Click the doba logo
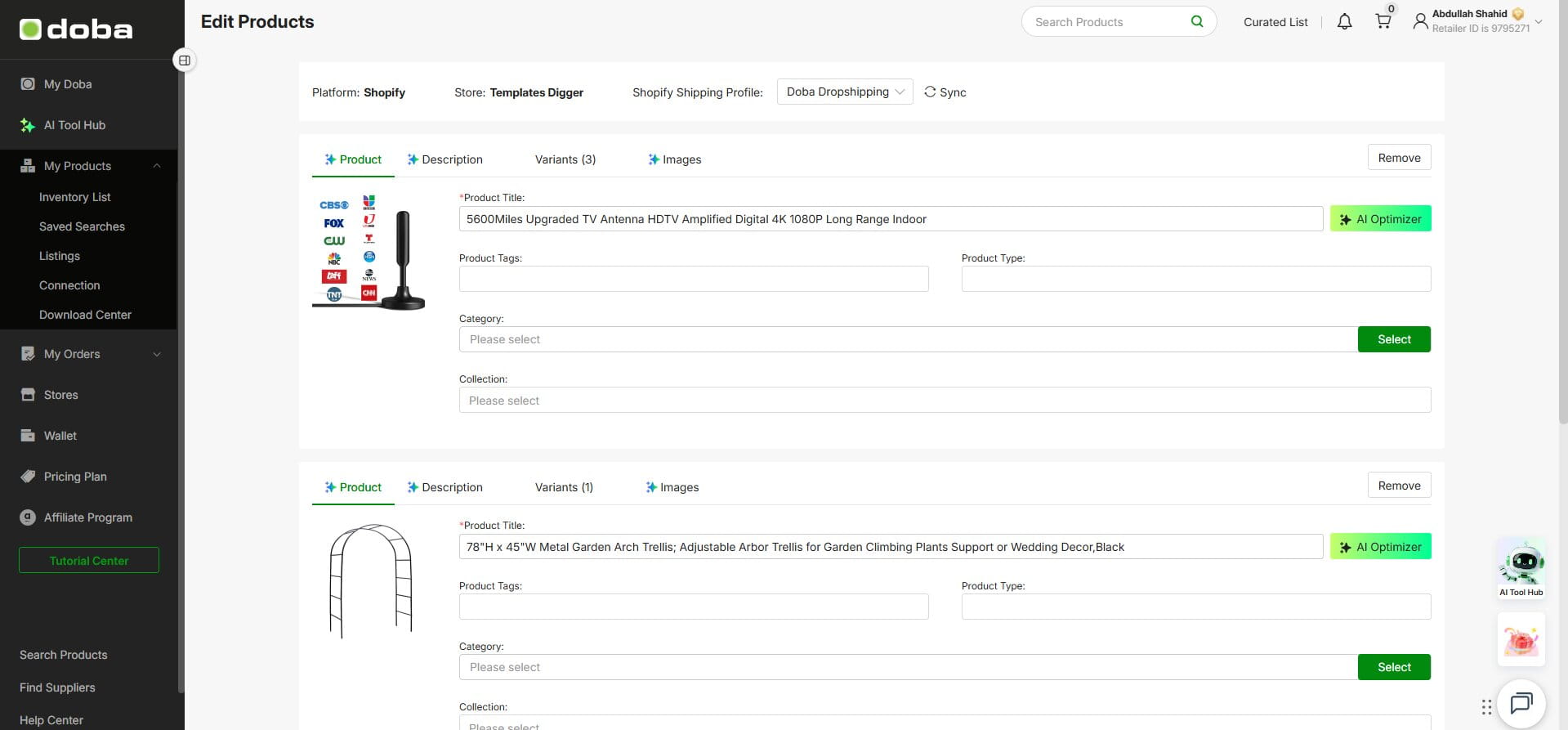The image size is (1568, 730). (76, 29)
